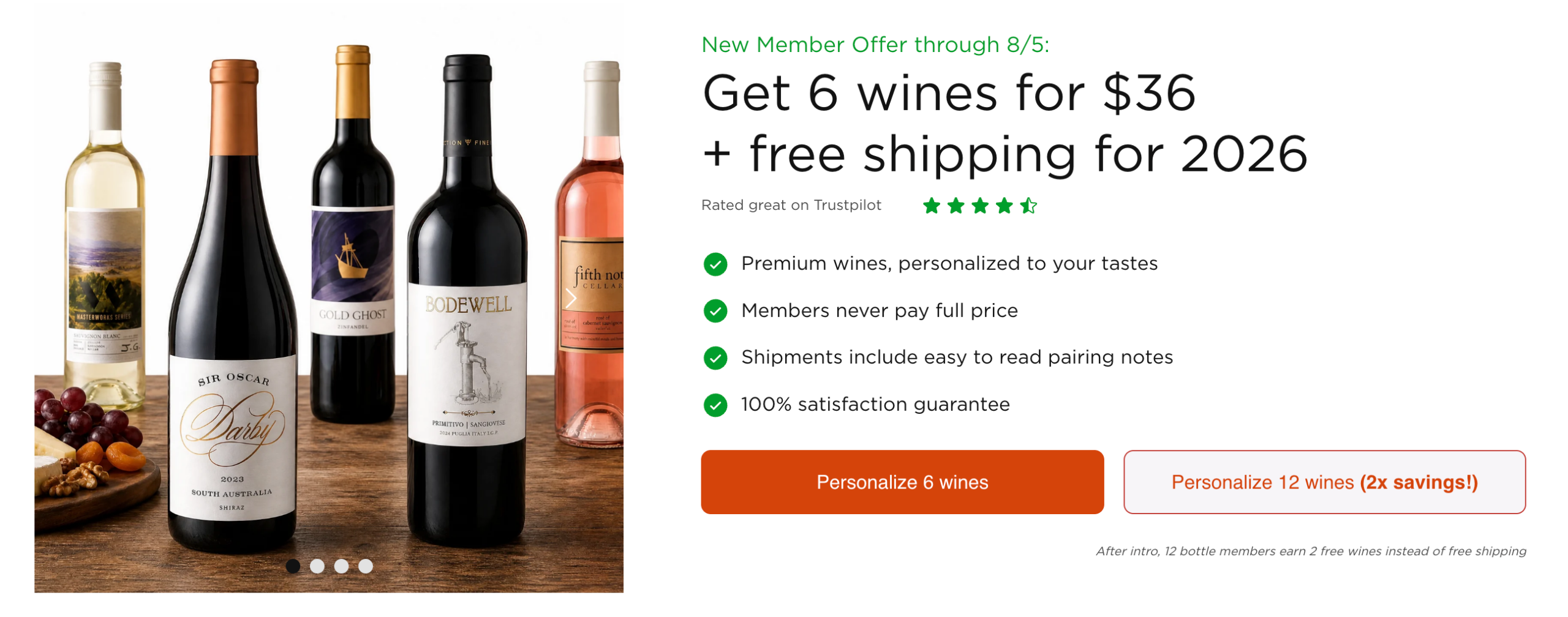Open the Rated great on Trustpilot text
The height and width of the screenshot is (617, 1568).
pos(791,205)
